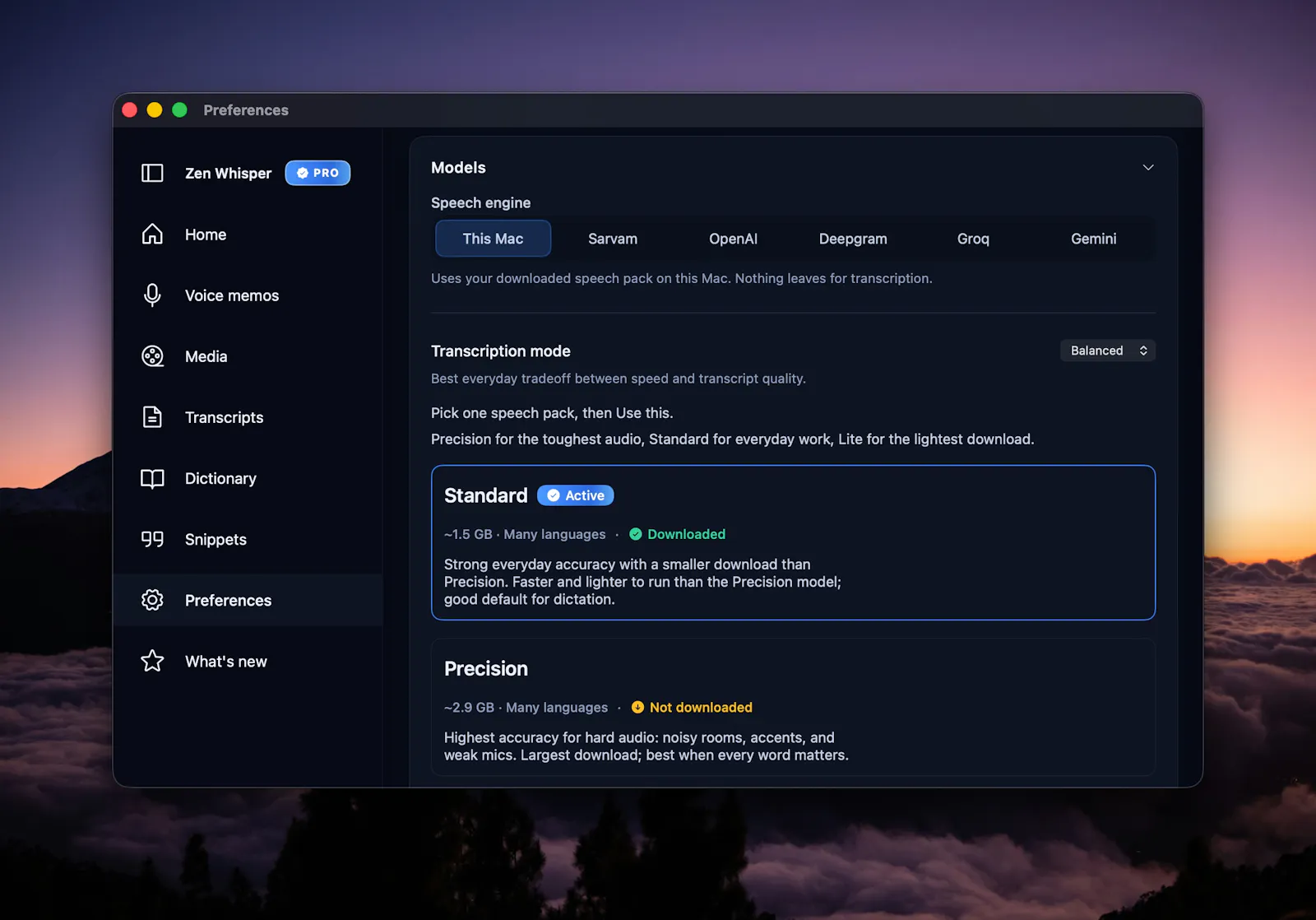Click the Active badge on Standard
The height and width of the screenshot is (920, 1316).
(x=576, y=495)
